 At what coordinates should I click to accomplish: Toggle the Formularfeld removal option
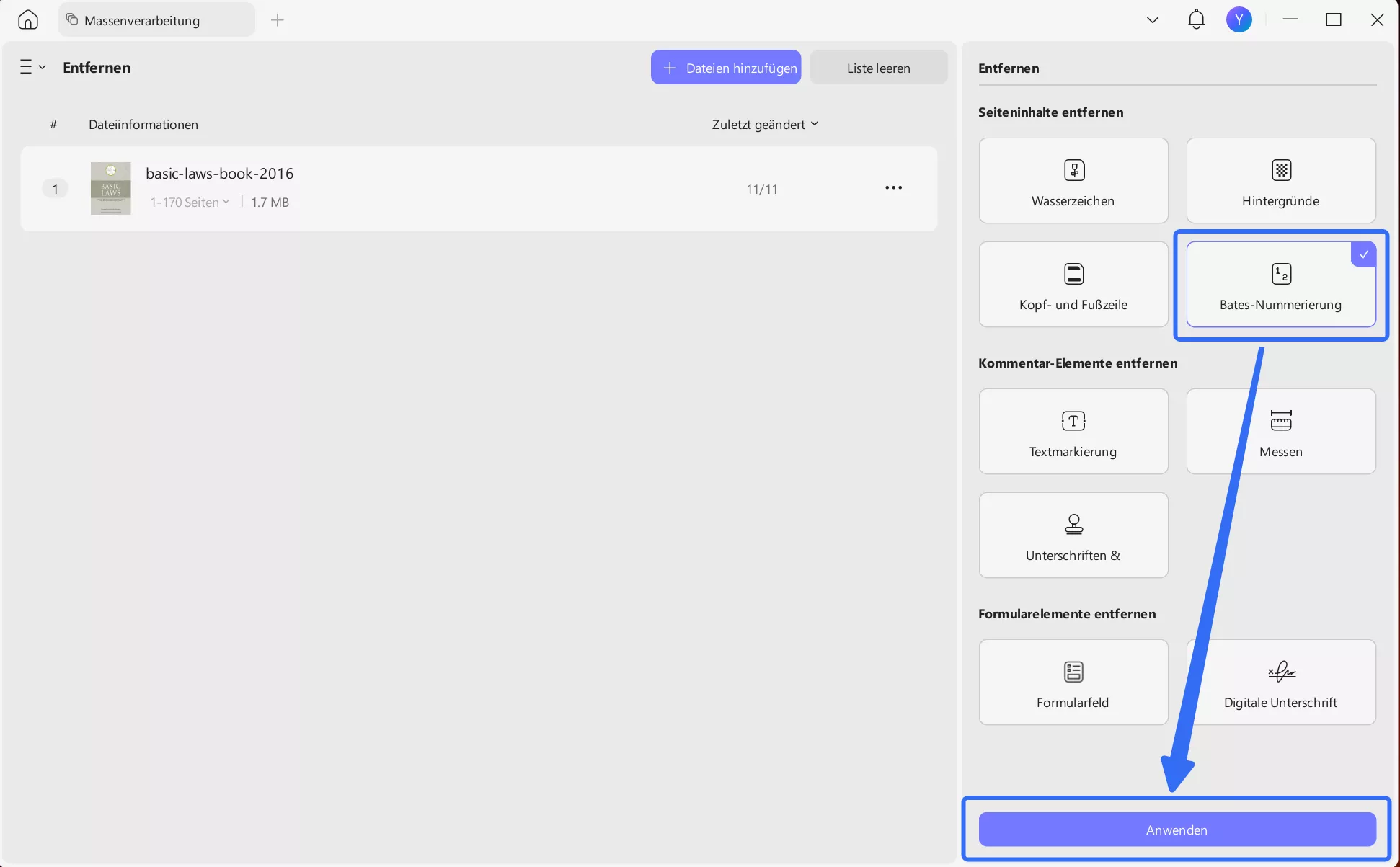point(1073,683)
